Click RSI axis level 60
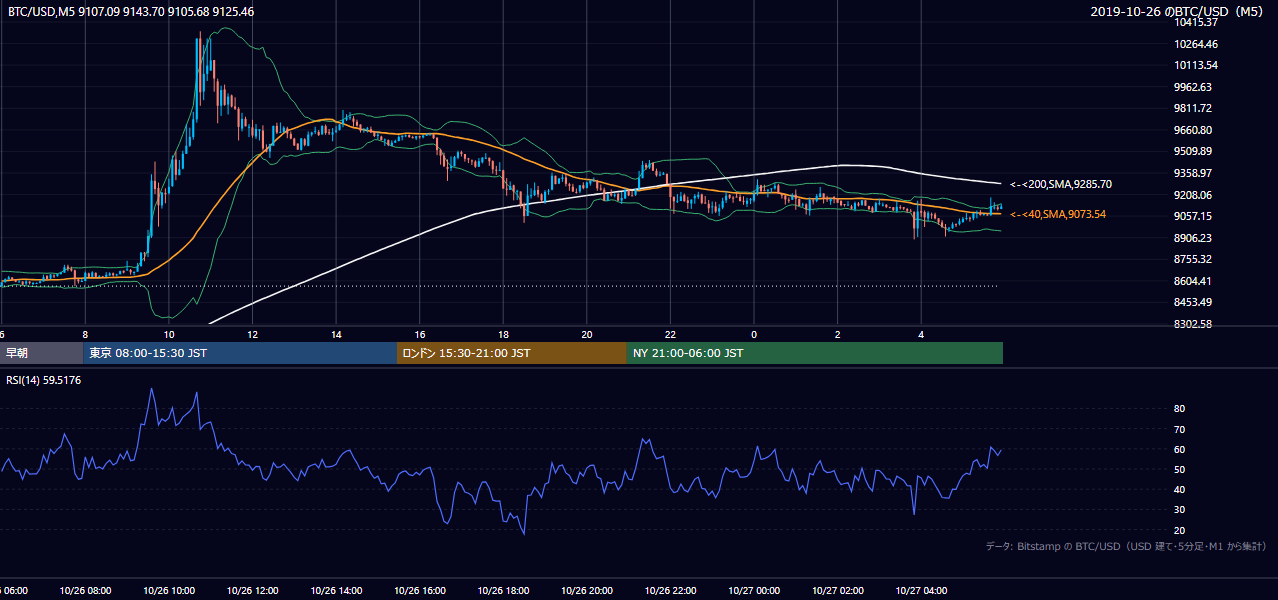This screenshot has width=1278, height=600. tap(1180, 449)
